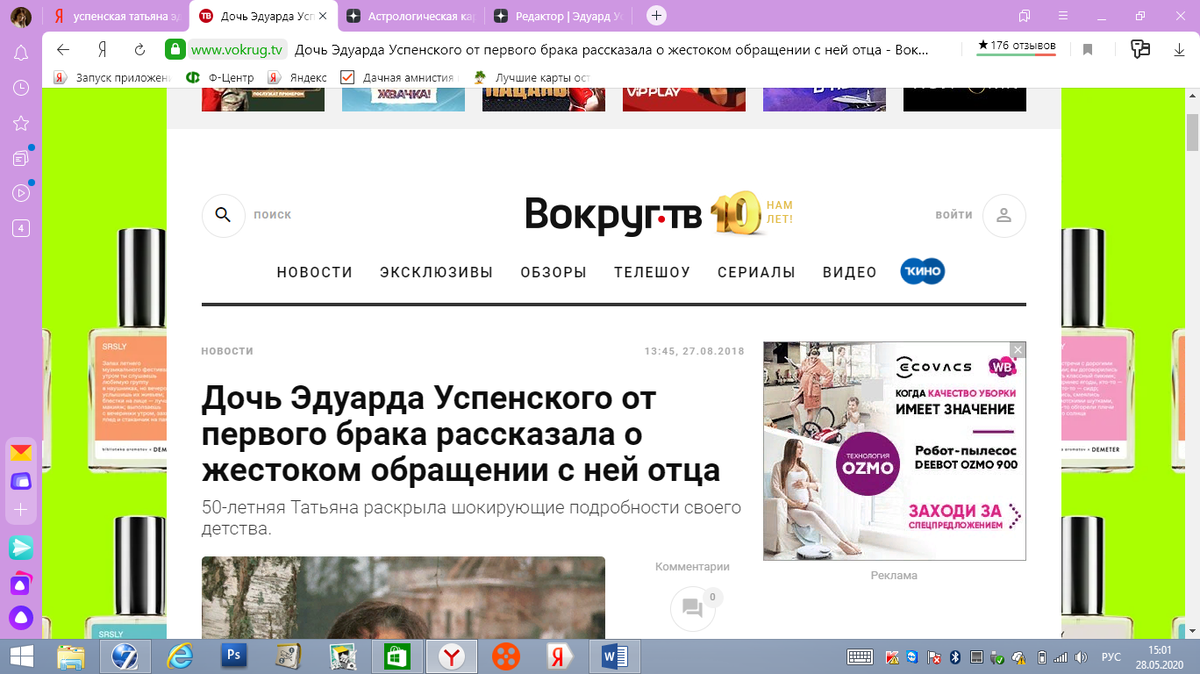This screenshot has height=674, width=1200.
Task: Open Internet Explorer from taskbar
Action: click(x=180, y=656)
